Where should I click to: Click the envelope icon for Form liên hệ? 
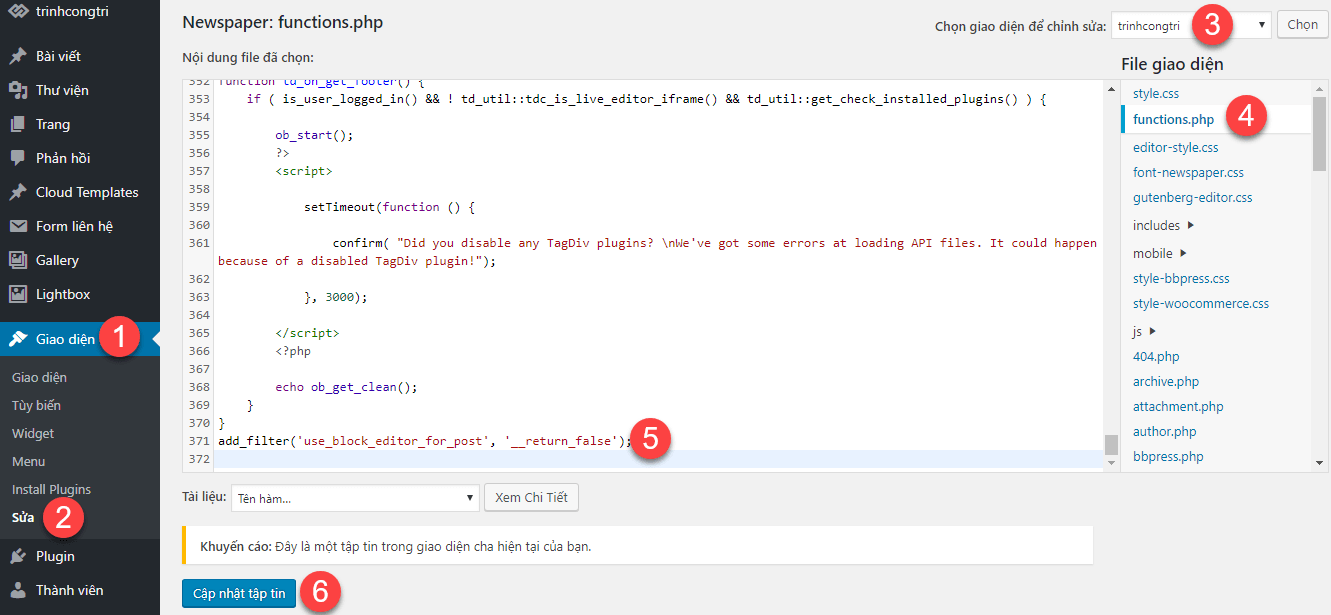pos(18,226)
